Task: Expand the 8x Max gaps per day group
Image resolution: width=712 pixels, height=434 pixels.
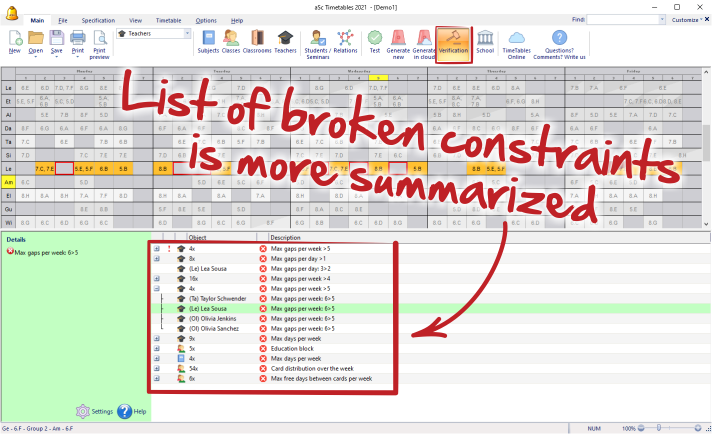Action: click(157, 259)
